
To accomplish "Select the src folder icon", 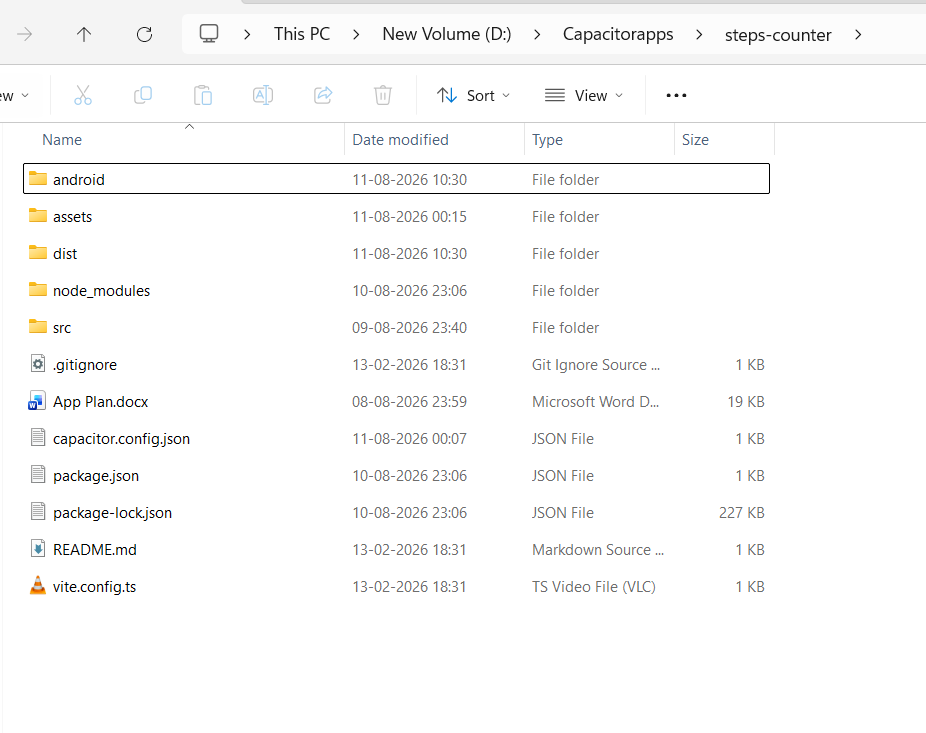I will click(x=38, y=327).
